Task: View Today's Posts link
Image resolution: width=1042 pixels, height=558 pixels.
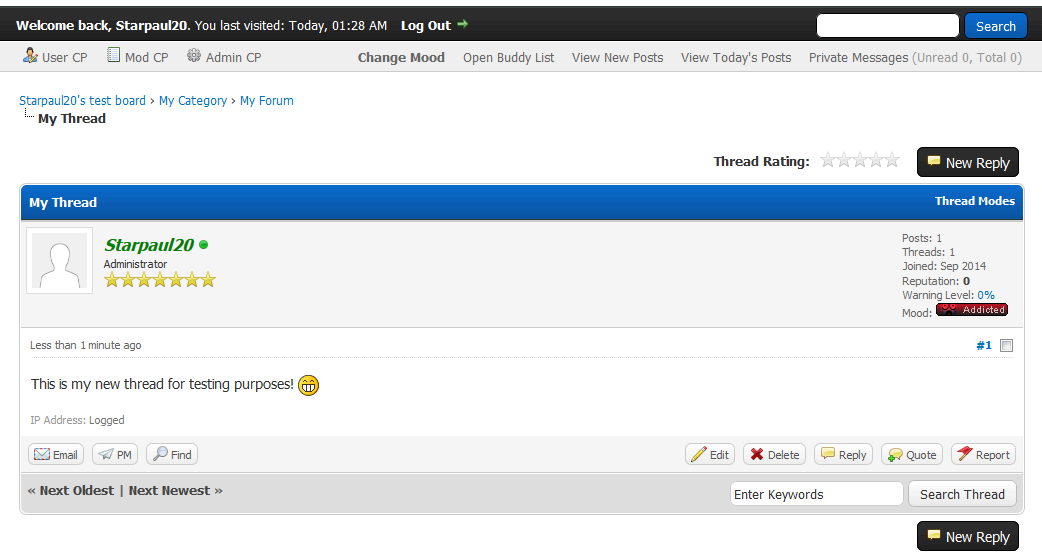Action: tap(736, 58)
